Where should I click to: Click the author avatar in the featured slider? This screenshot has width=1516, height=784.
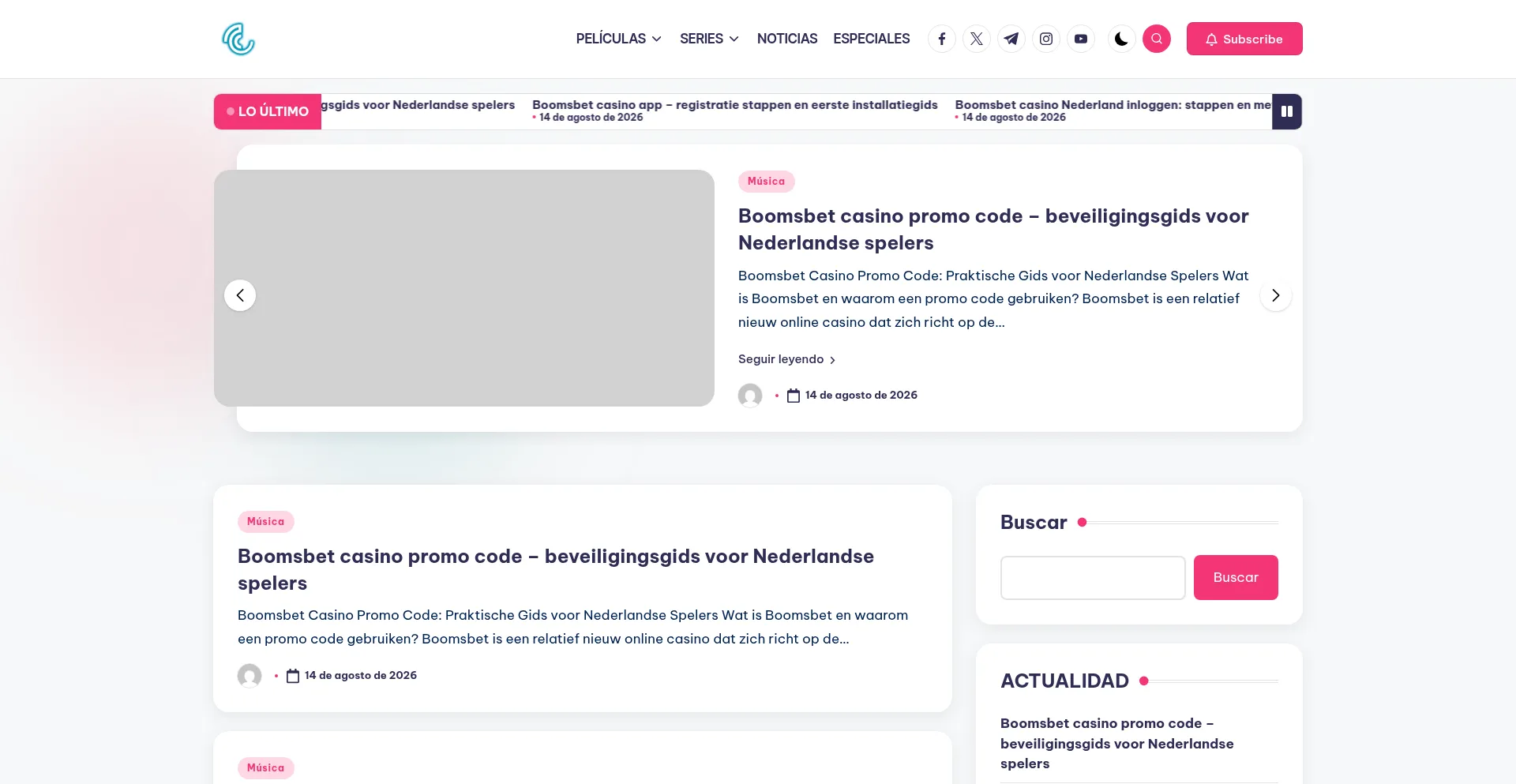coord(750,396)
